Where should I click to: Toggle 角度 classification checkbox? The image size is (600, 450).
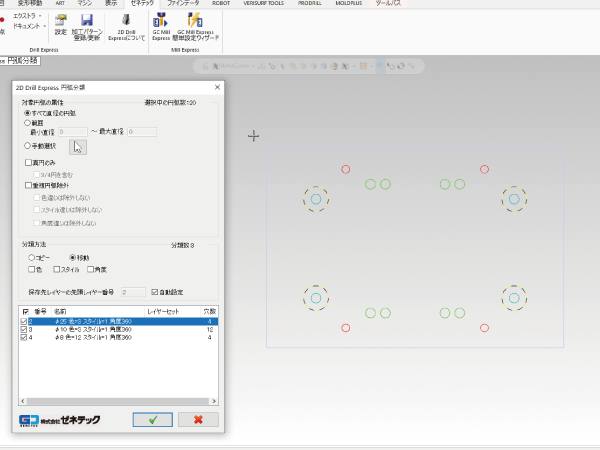pos(90,269)
